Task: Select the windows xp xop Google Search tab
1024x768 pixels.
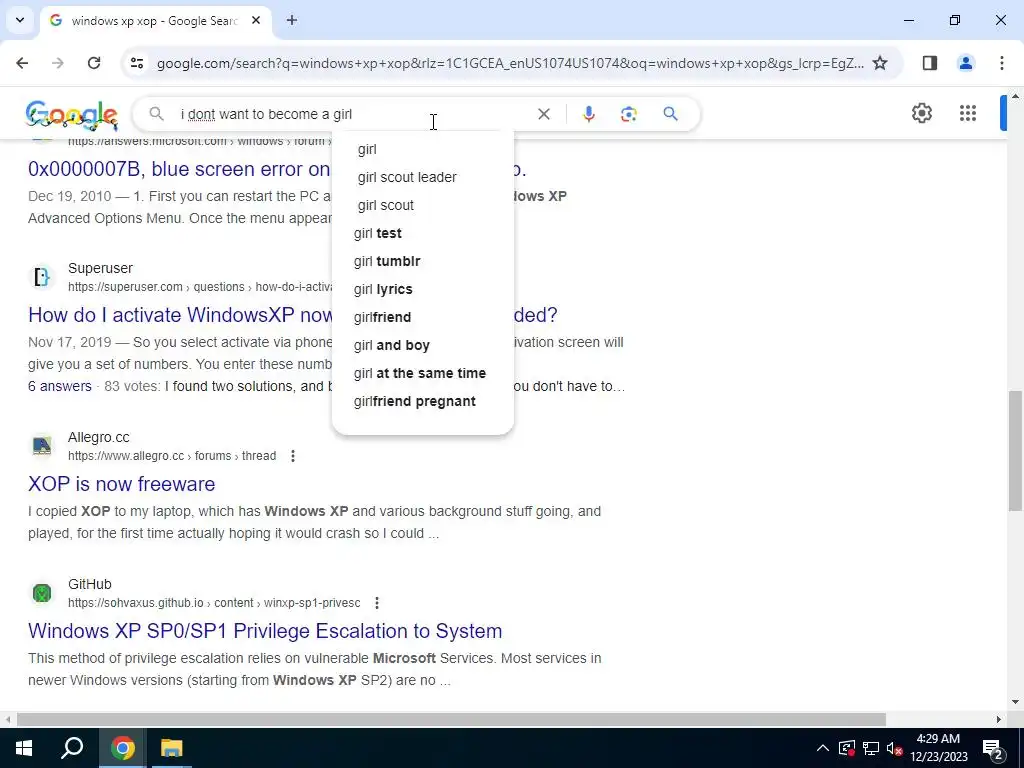Action: coord(155,20)
